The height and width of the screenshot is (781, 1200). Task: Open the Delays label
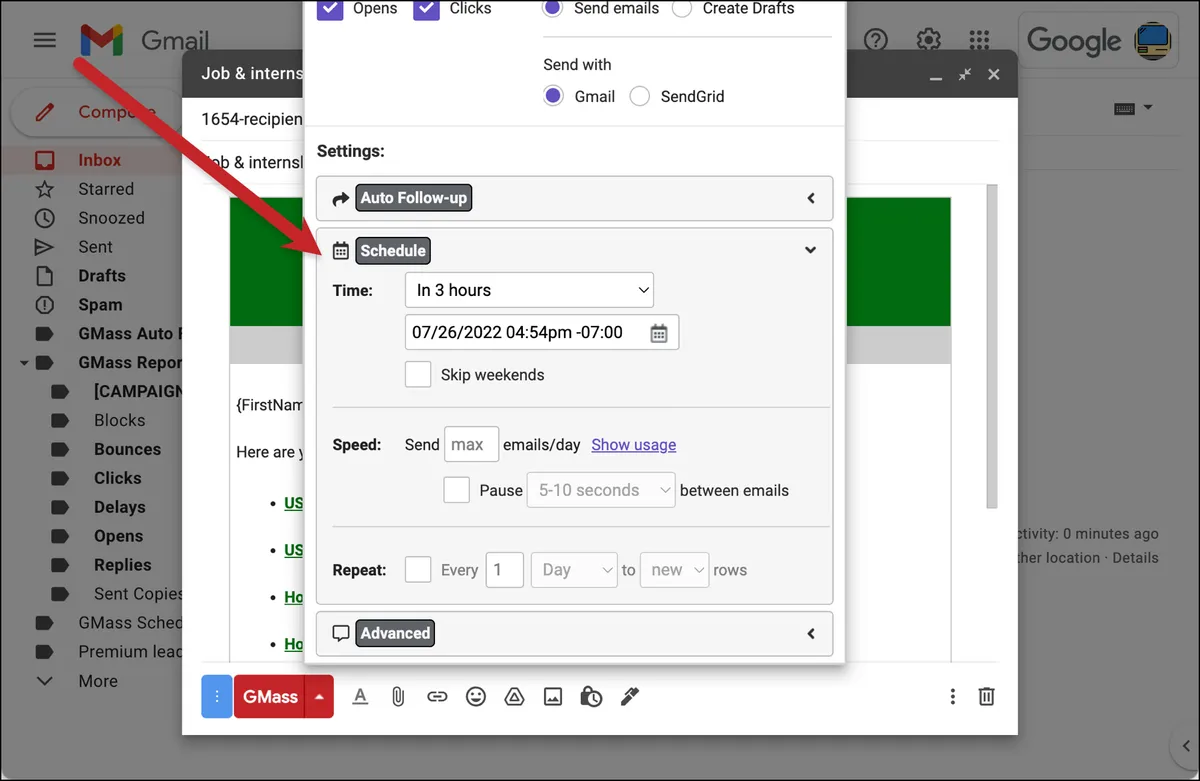(x=119, y=507)
